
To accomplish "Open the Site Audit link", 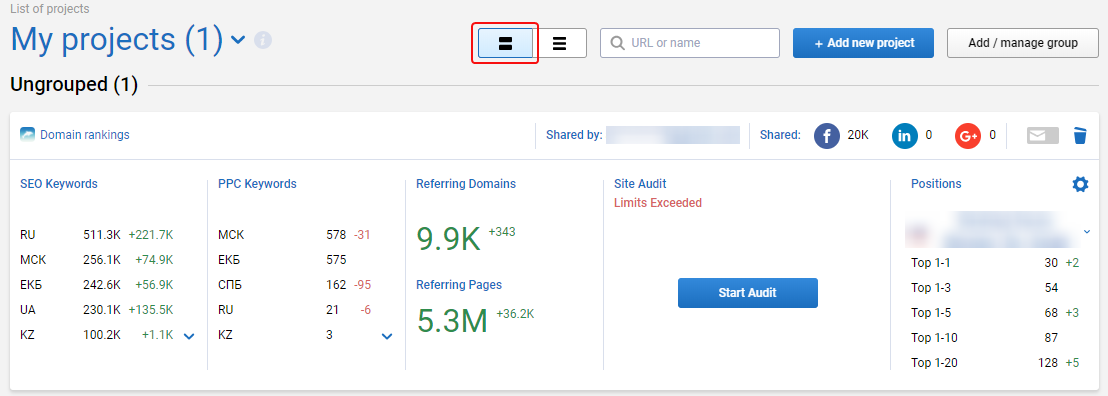I will [x=640, y=184].
